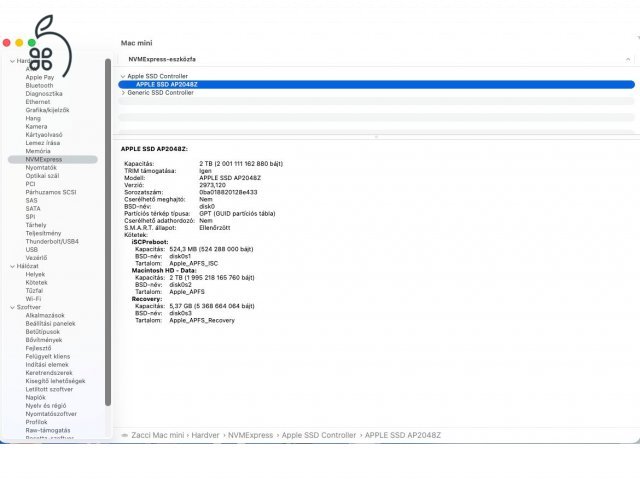The height and width of the screenshot is (480, 640).
Task: Select Diagnosztika in the sidebar
Action: 44,93
